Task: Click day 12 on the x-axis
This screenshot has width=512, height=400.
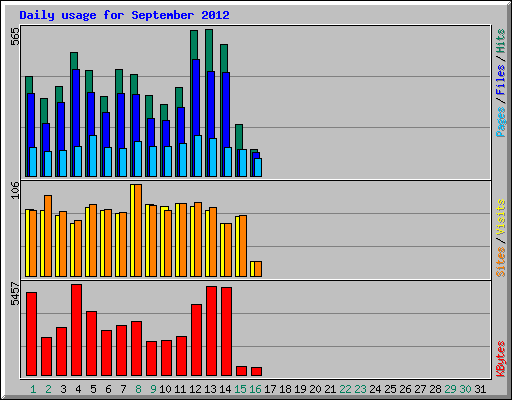Action: click(195, 389)
